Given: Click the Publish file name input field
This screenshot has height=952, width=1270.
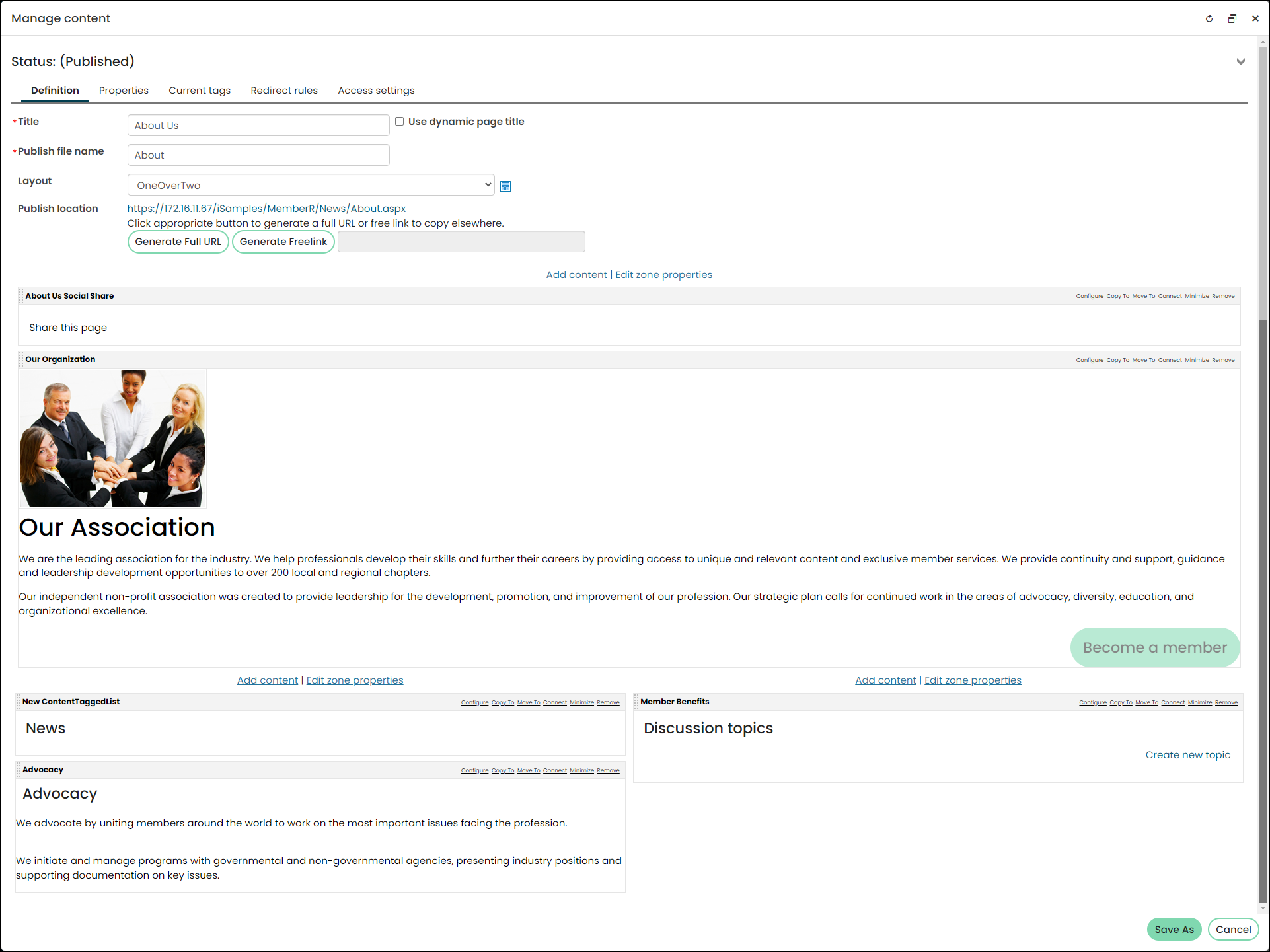Looking at the screenshot, I should [258, 155].
